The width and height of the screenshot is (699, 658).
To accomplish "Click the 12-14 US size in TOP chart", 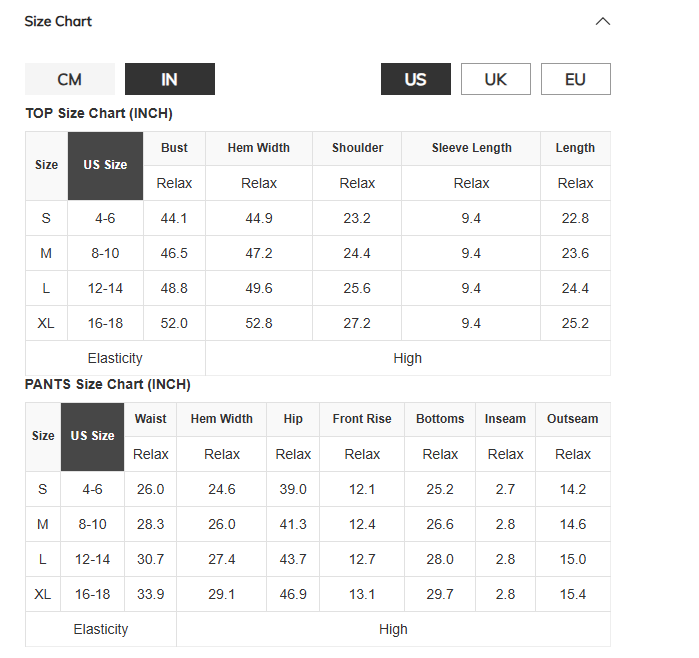I will click(105, 288).
